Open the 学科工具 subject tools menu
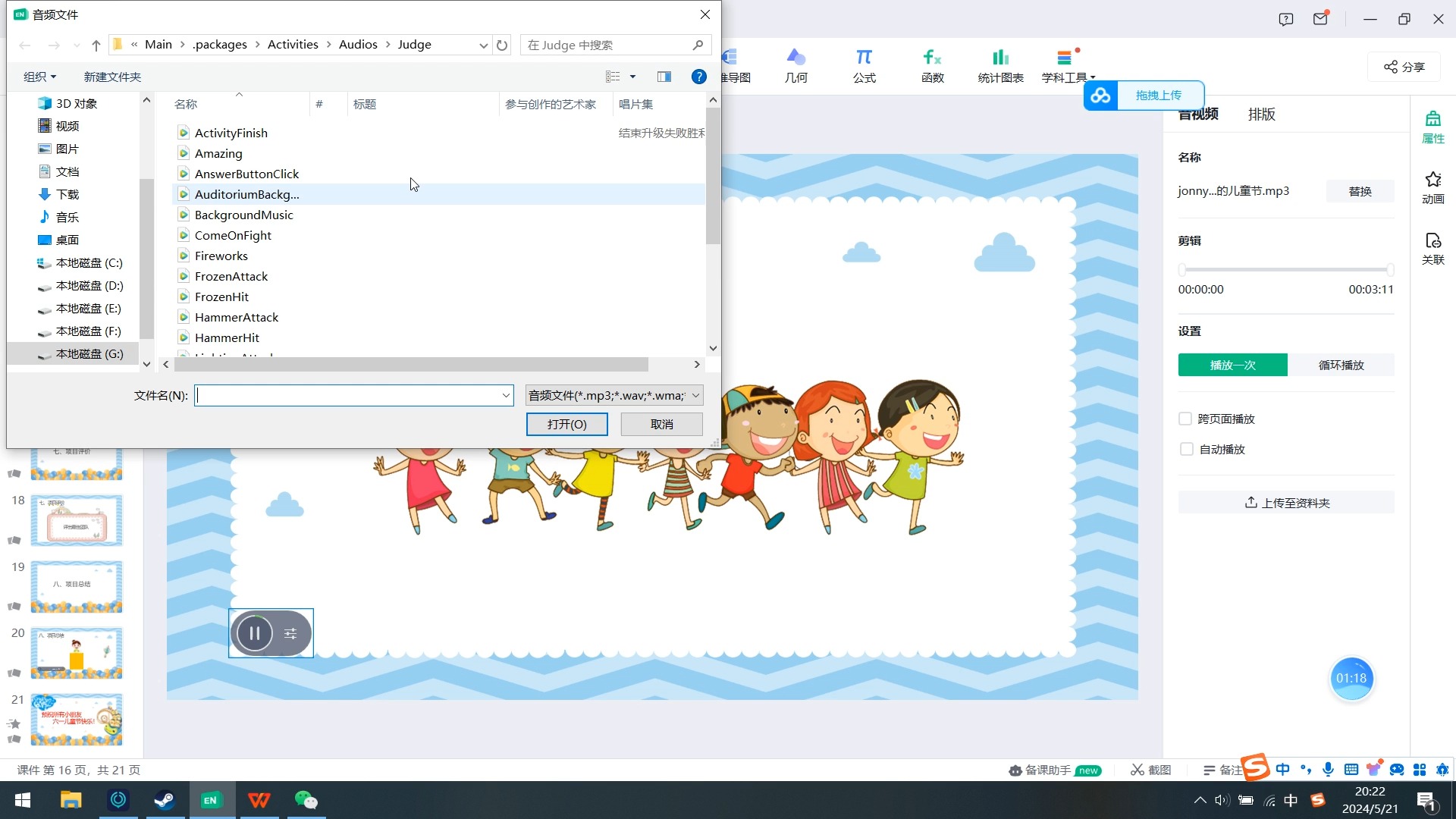Image resolution: width=1456 pixels, height=819 pixels. click(1068, 66)
